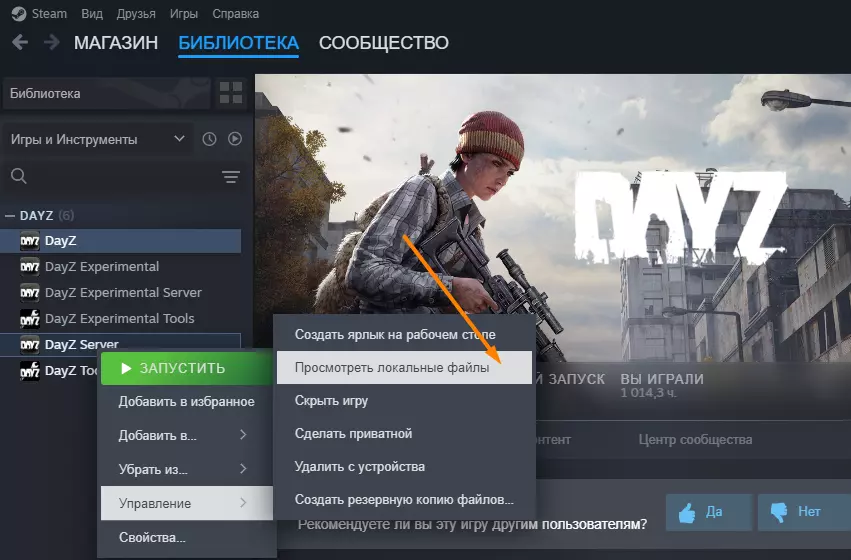Click the DayZ Experimental icon

pyautogui.click(x=29, y=266)
